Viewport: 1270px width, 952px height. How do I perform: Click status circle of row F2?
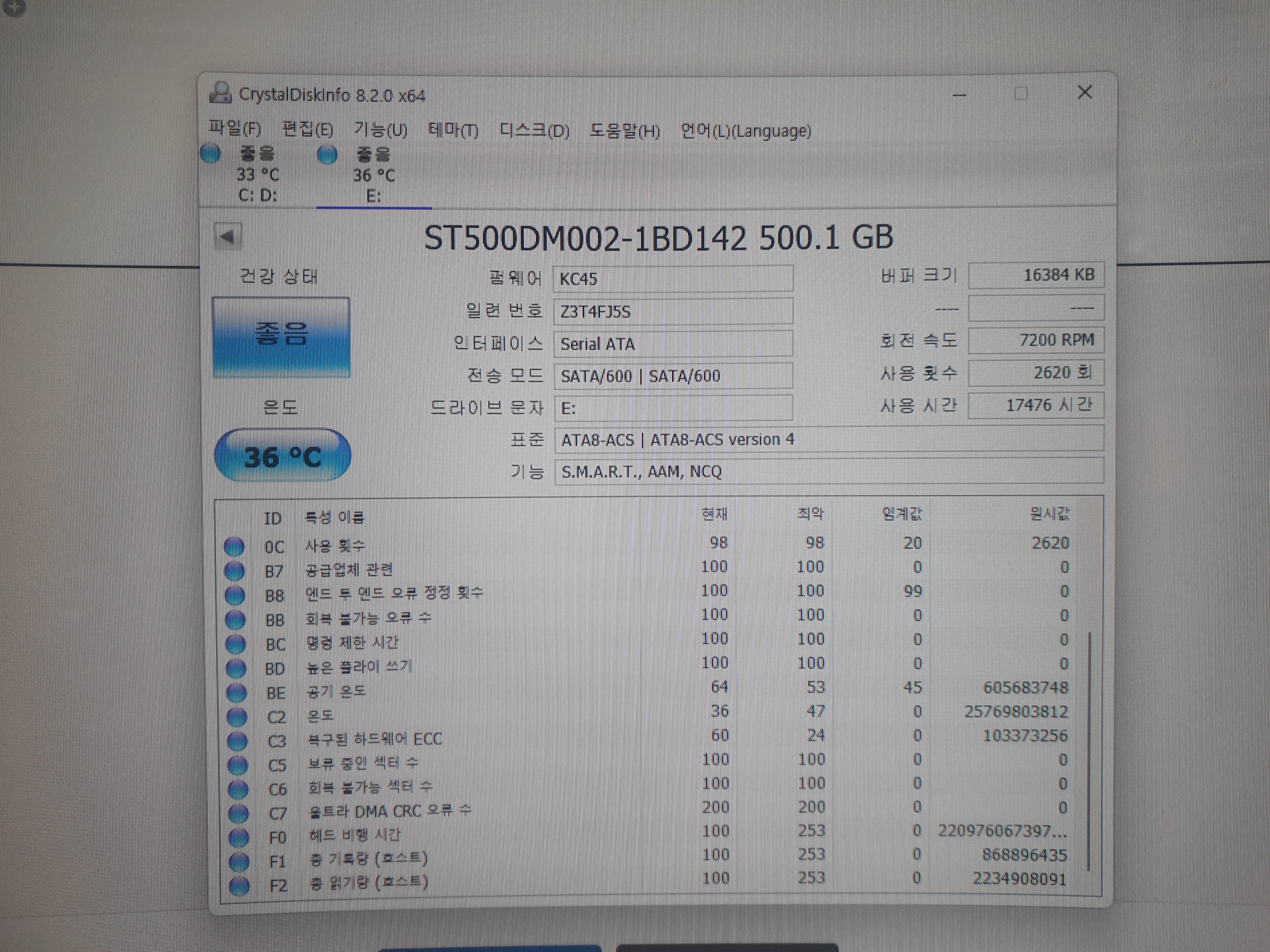tap(239, 886)
